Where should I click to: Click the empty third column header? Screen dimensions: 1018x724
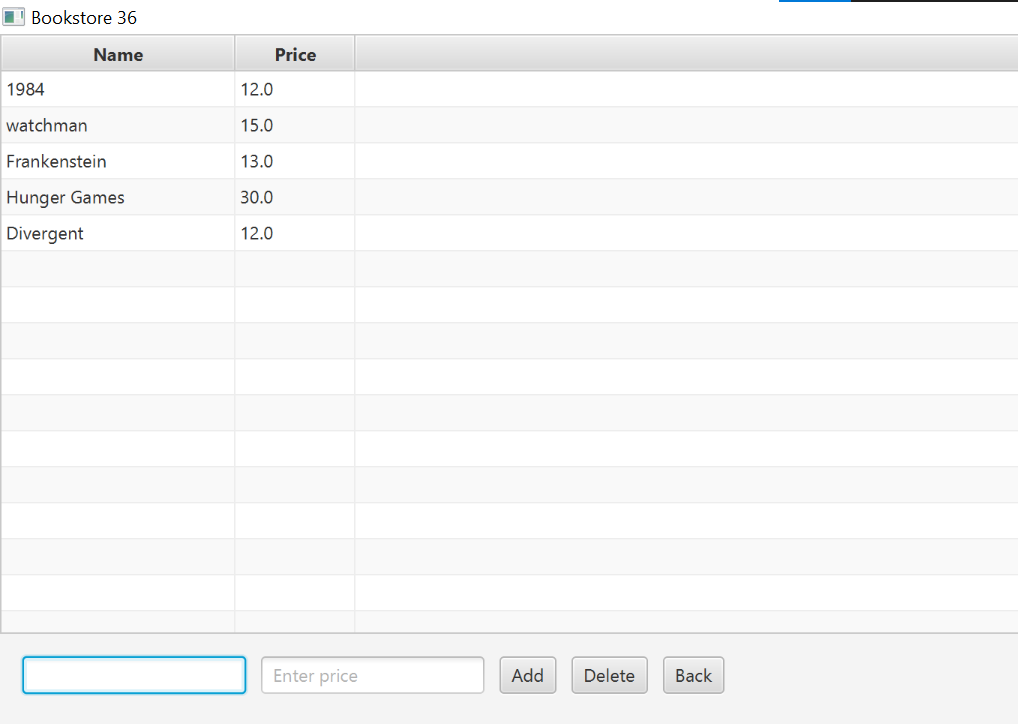coord(685,55)
